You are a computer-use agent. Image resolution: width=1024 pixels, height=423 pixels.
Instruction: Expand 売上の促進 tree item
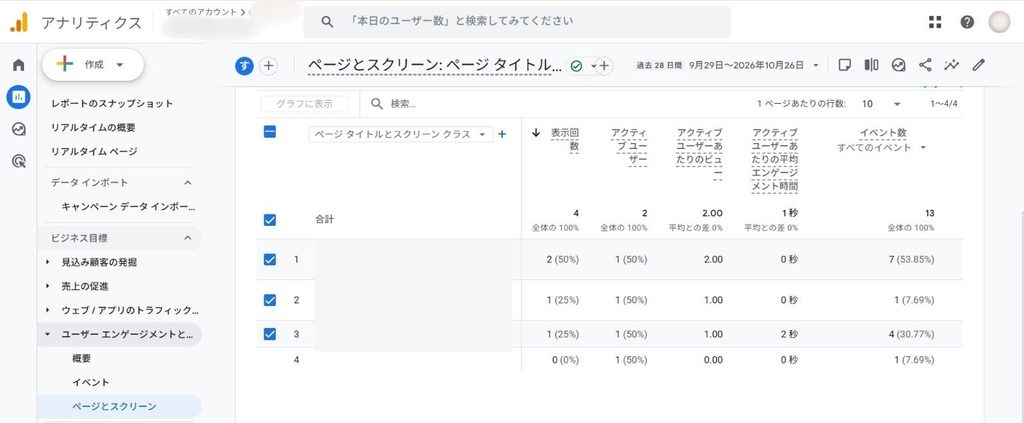pos(48,287)
